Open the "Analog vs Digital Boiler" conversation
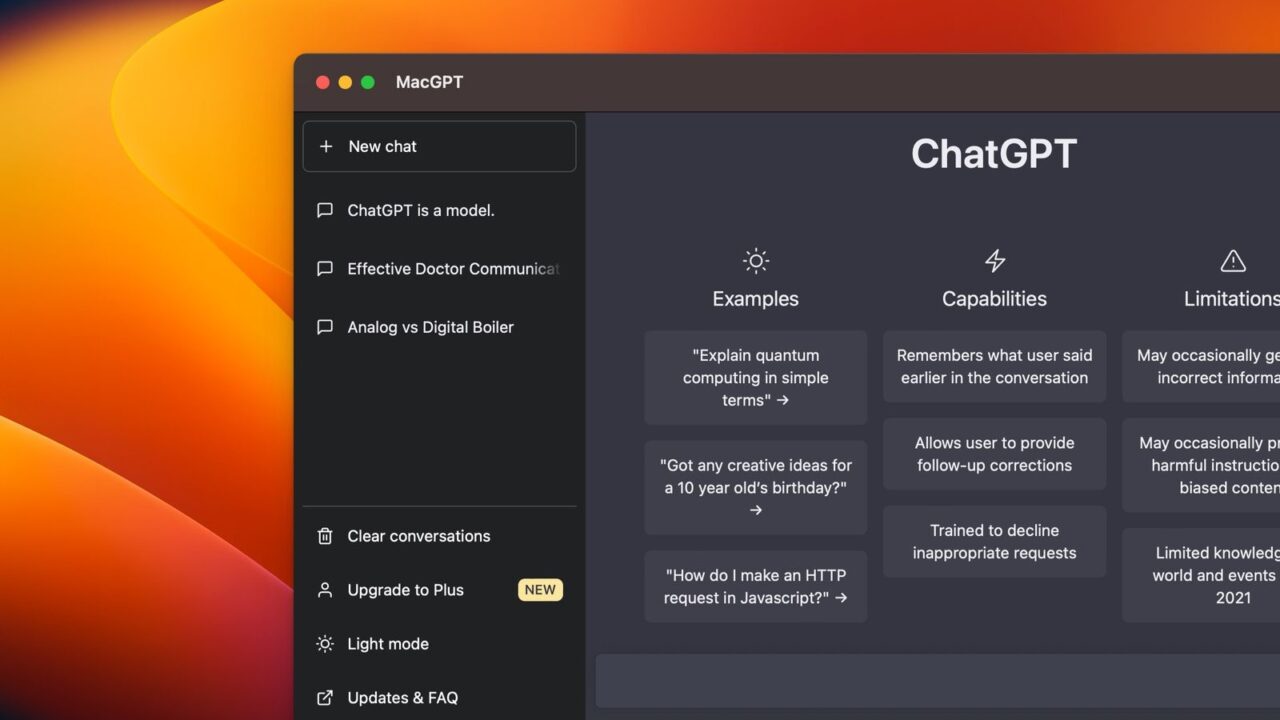Image resolution: width=1280 pixels, height=720 pixels. [x=430, y=327]
